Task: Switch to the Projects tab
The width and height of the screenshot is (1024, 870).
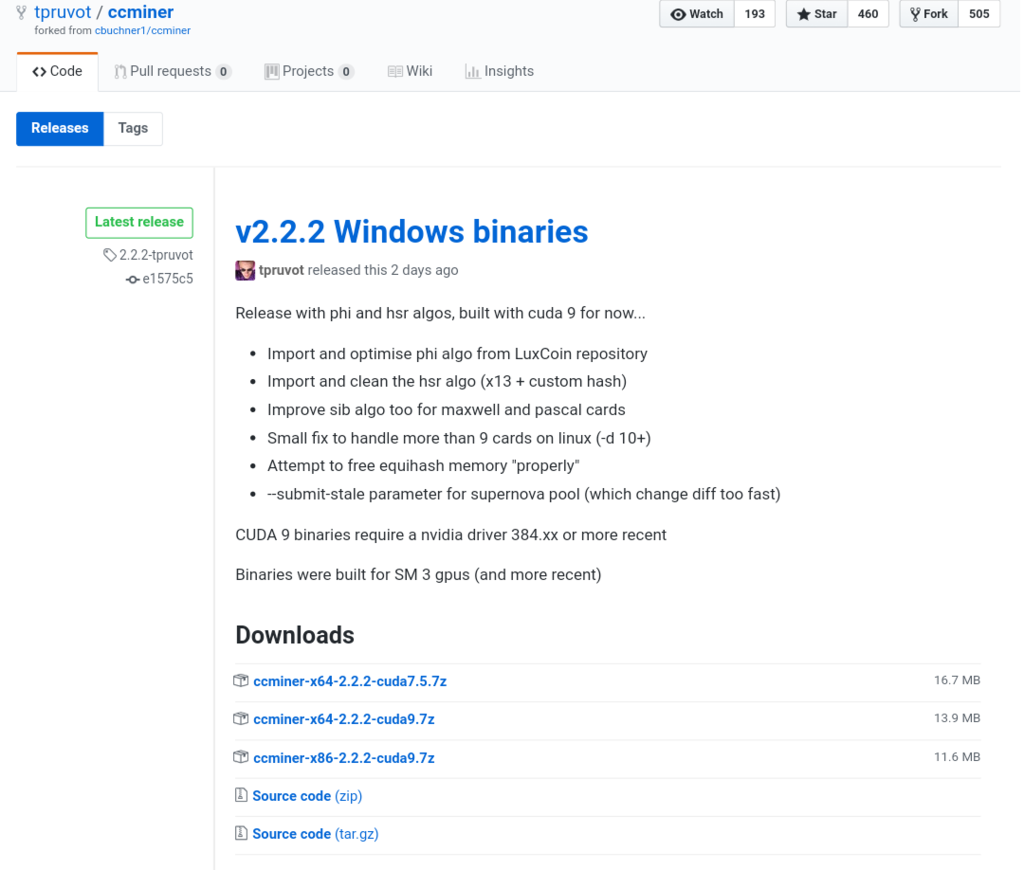Action: click(309, 71)
